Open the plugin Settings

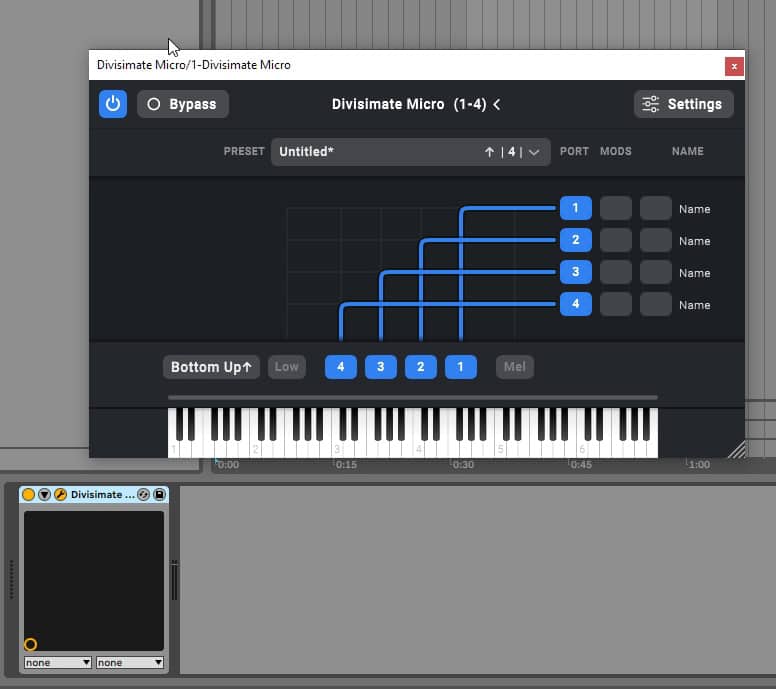pos(683,104)
